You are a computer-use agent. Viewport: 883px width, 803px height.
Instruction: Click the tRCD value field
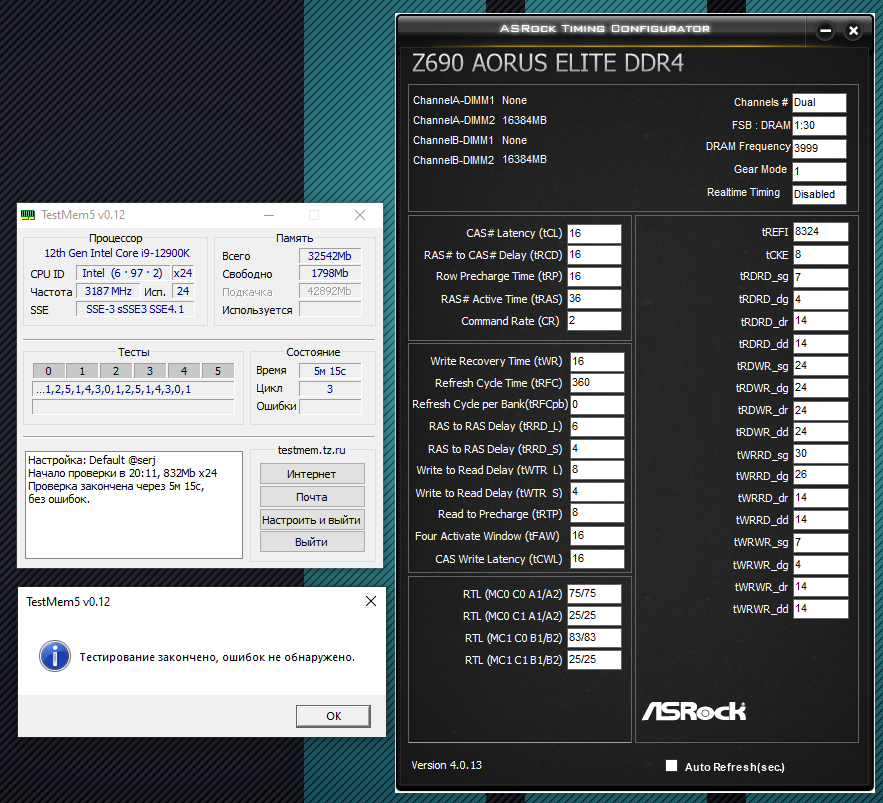[x=594, y=255]
